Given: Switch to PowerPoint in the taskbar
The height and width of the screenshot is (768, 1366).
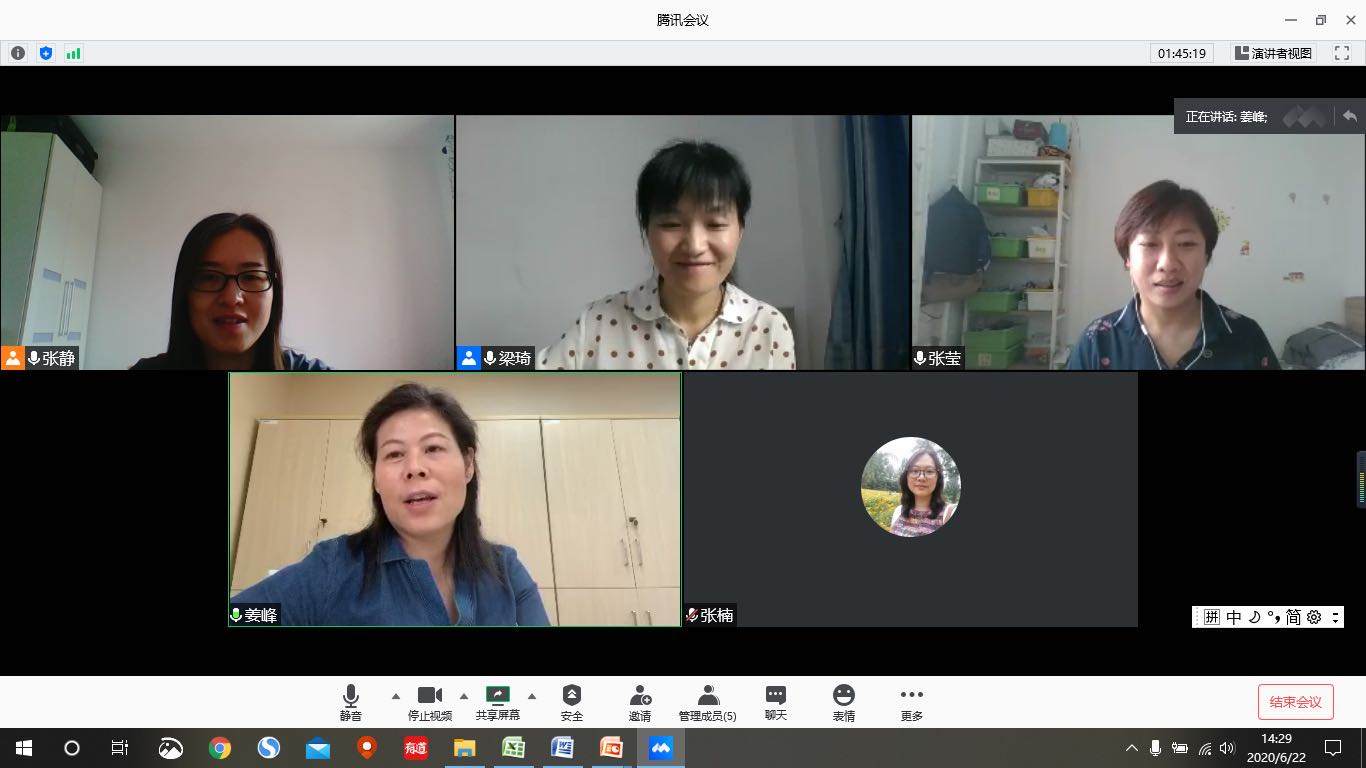Looking at the screenshot, I should [611, 748].
